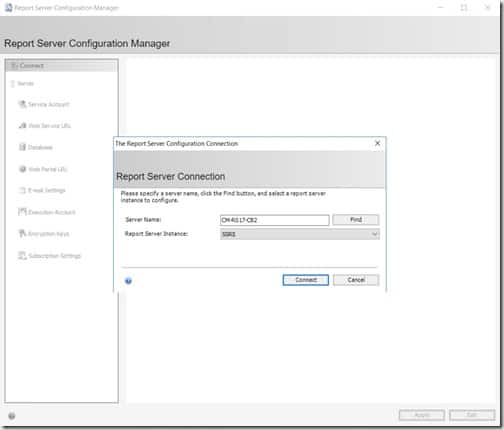
Task: Click the Encryption Keys icon
Action: (x=22, y=234)
